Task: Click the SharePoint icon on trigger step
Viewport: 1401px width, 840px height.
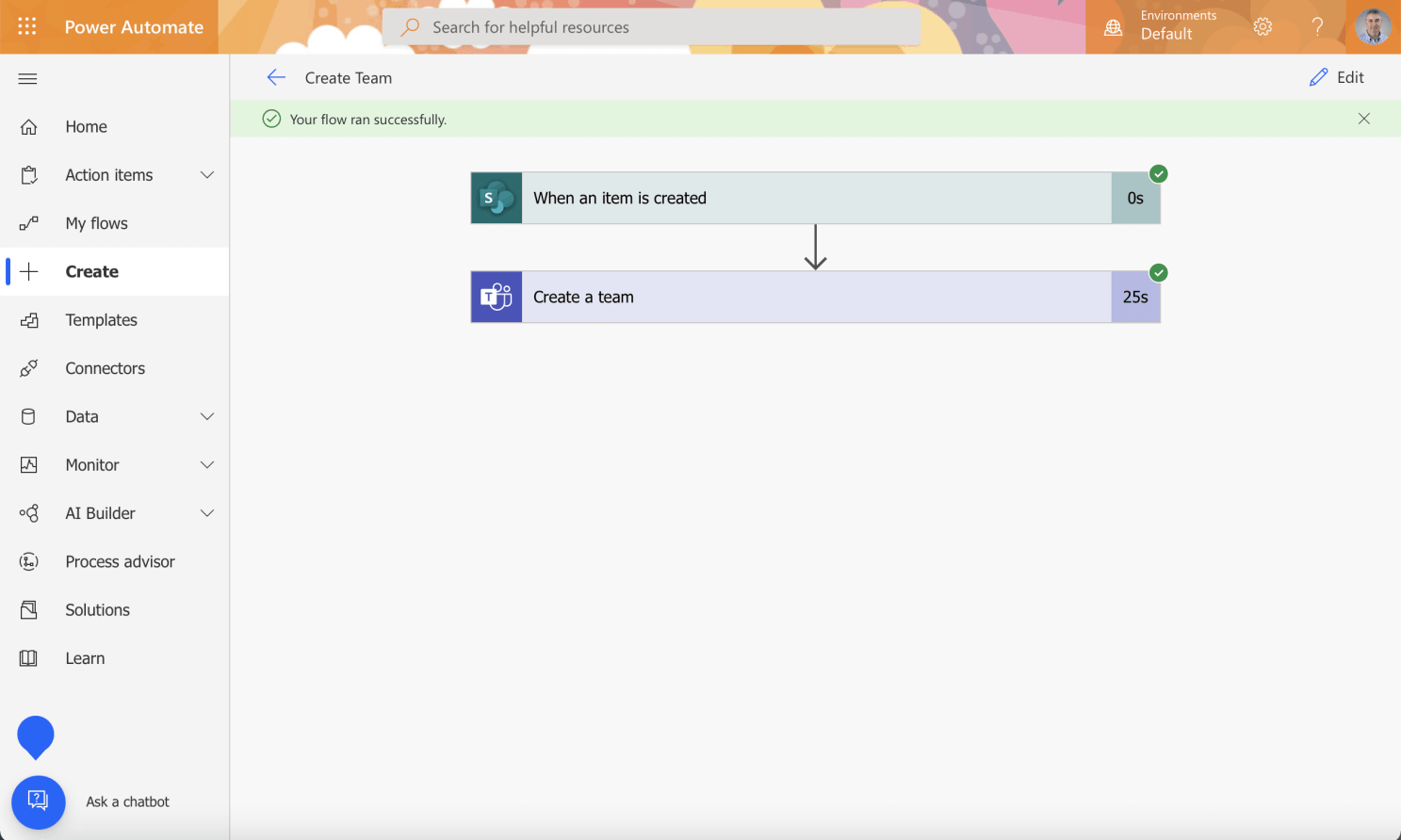Action: pyautogui.click(x=497, y=198)
